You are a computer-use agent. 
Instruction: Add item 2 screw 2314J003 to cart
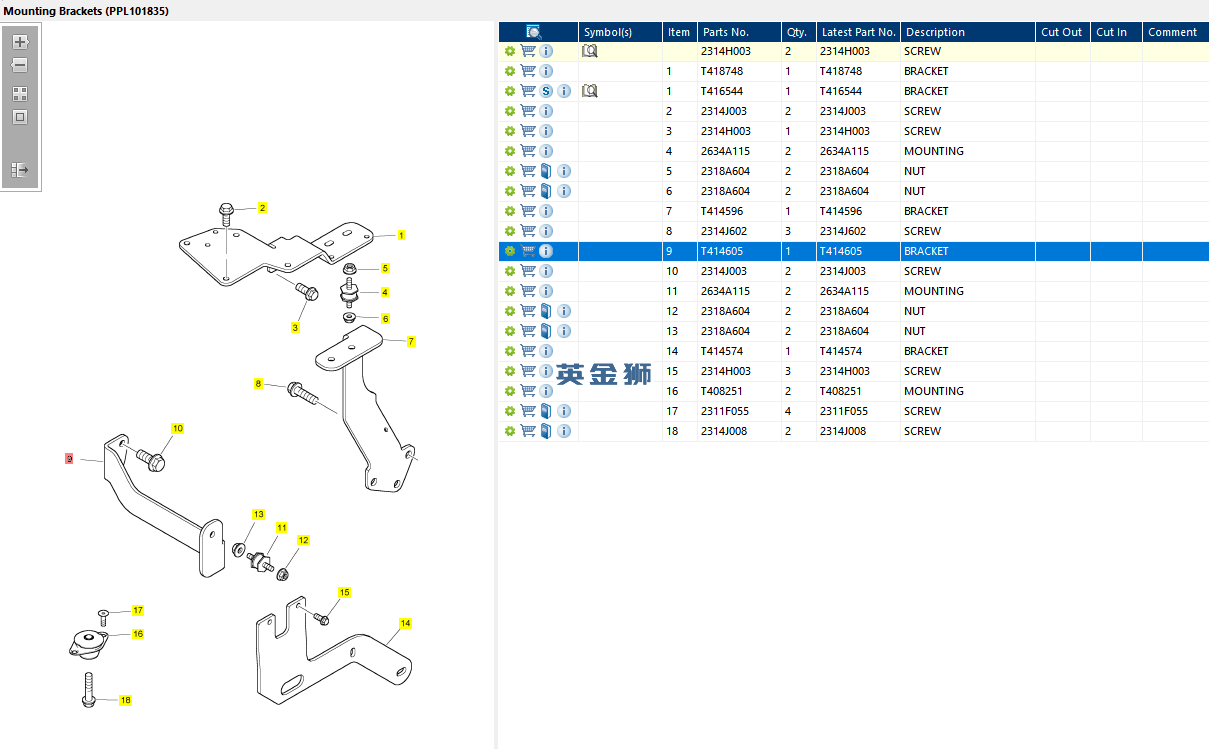528,111
